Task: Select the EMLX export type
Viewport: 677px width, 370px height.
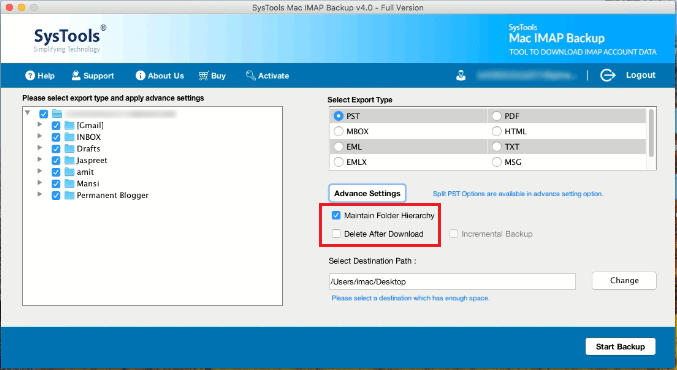Action: [338, 162]
